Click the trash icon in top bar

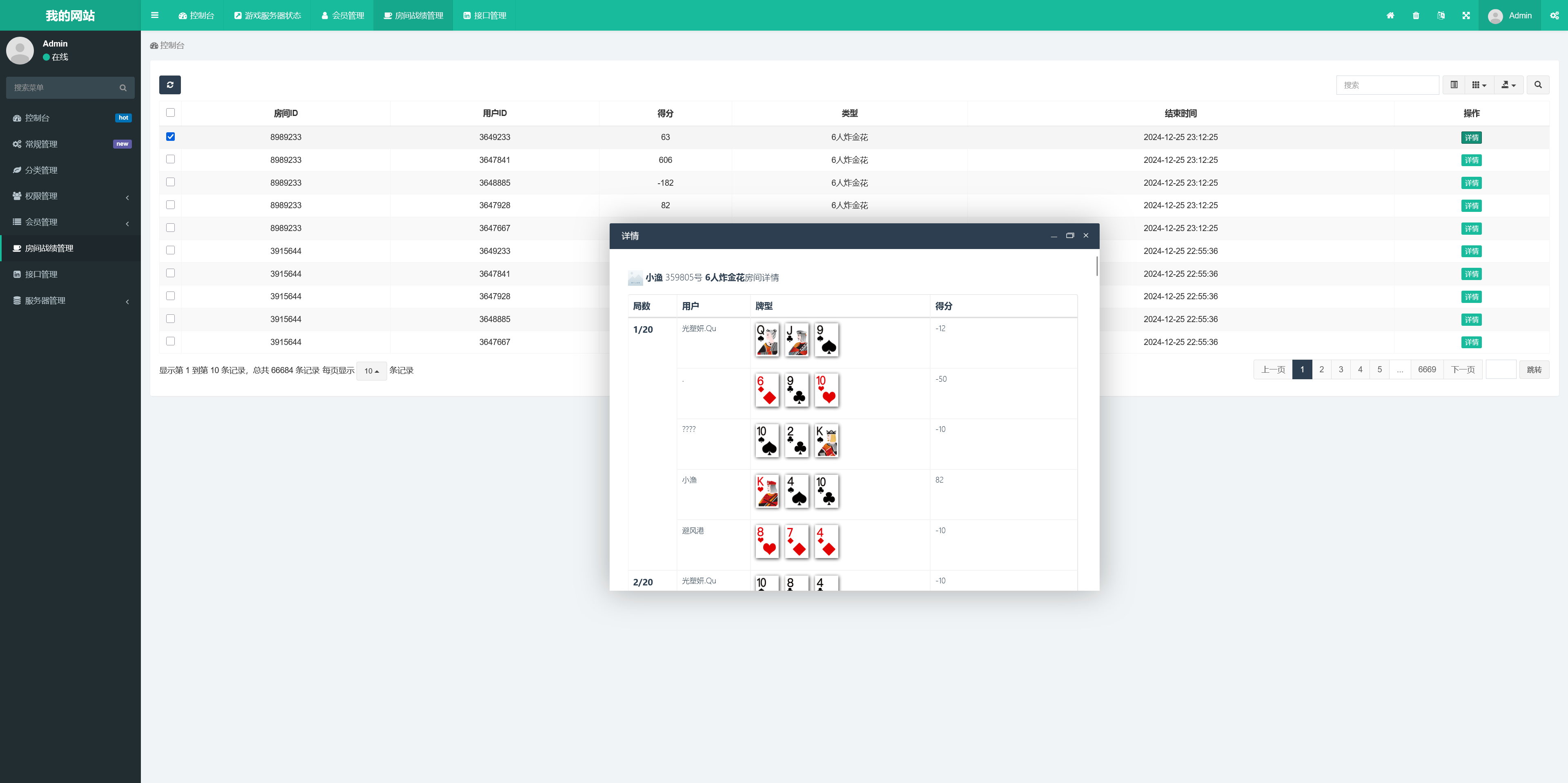pyautogui.click(x=1416, y=16)
